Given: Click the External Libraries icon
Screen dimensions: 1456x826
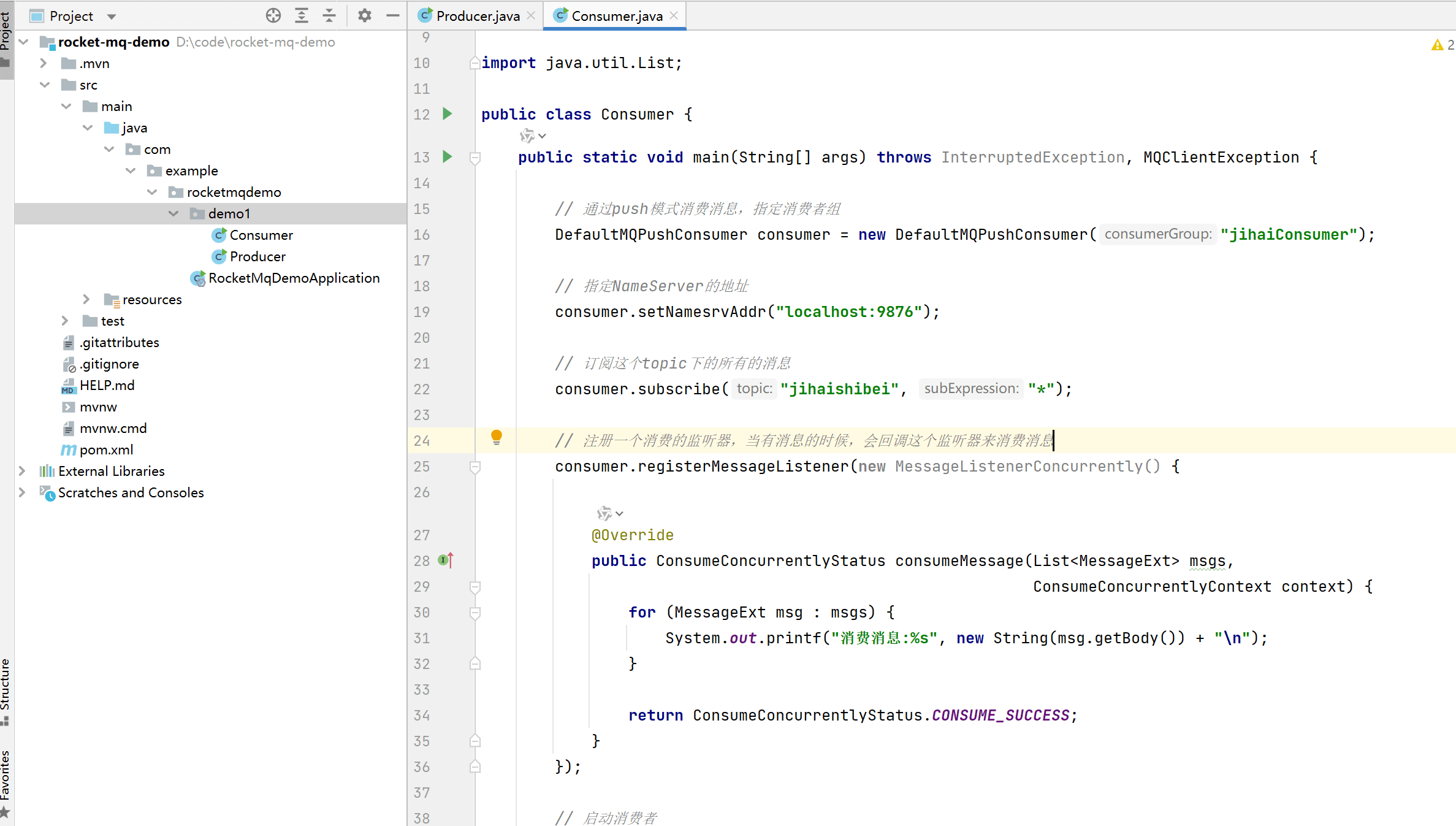Looking at the screenshot, I should [47, 471].
